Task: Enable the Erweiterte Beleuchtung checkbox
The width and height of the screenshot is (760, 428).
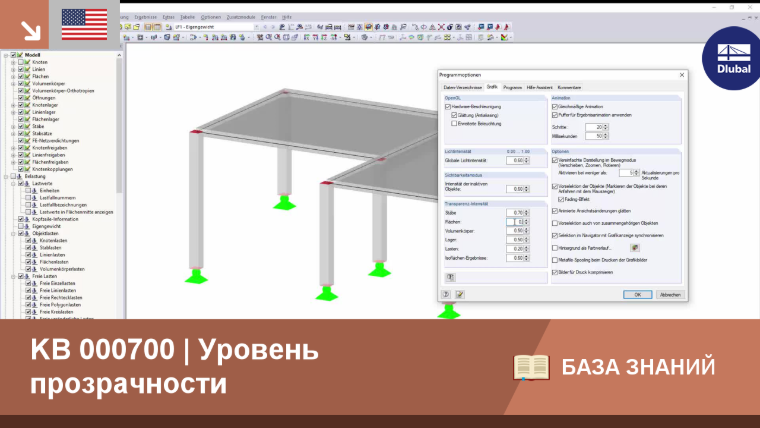Action: pos(454,124)
